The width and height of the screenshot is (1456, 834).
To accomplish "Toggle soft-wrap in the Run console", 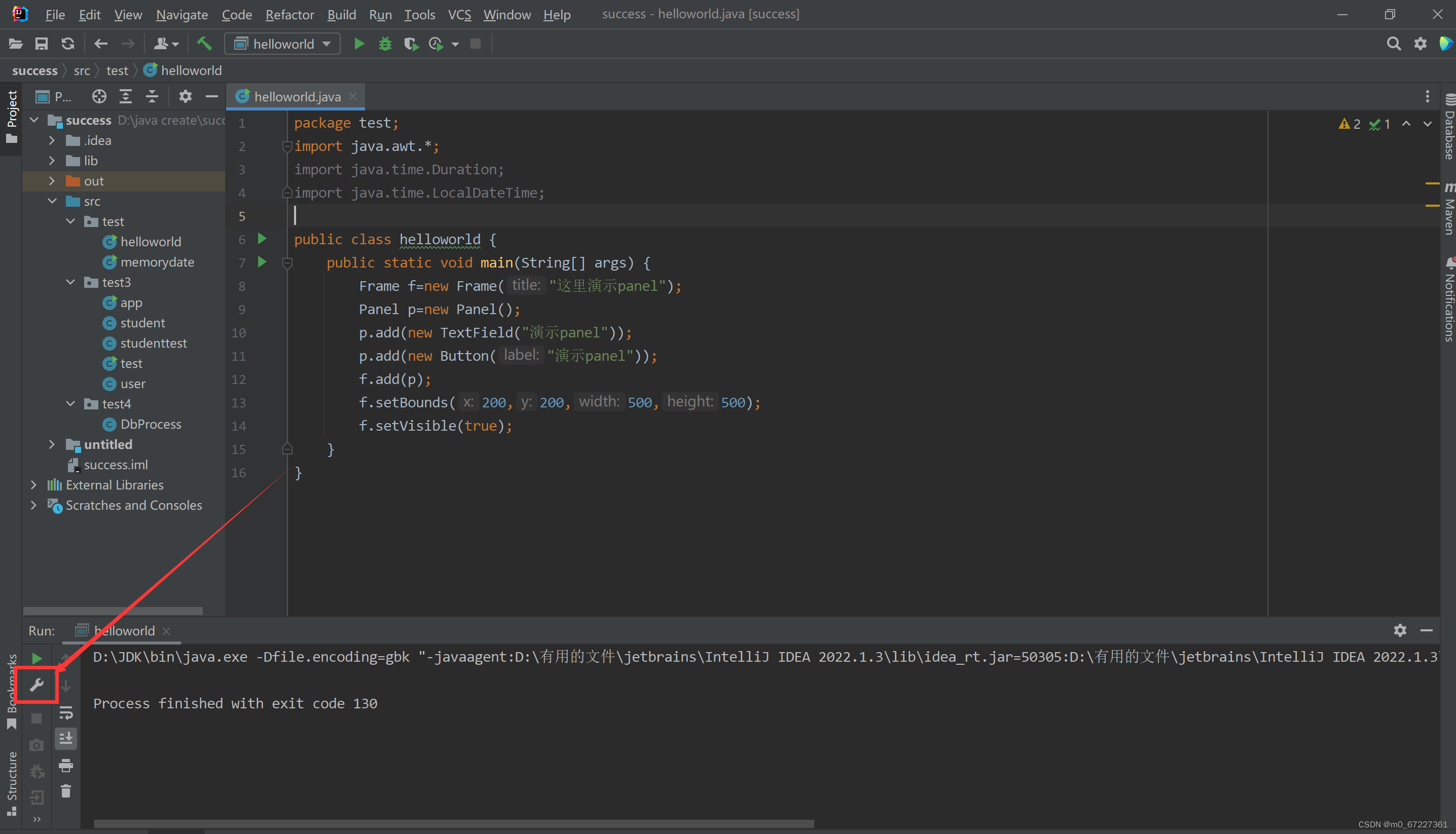I will pyautogui.click(x=66, y=712).
